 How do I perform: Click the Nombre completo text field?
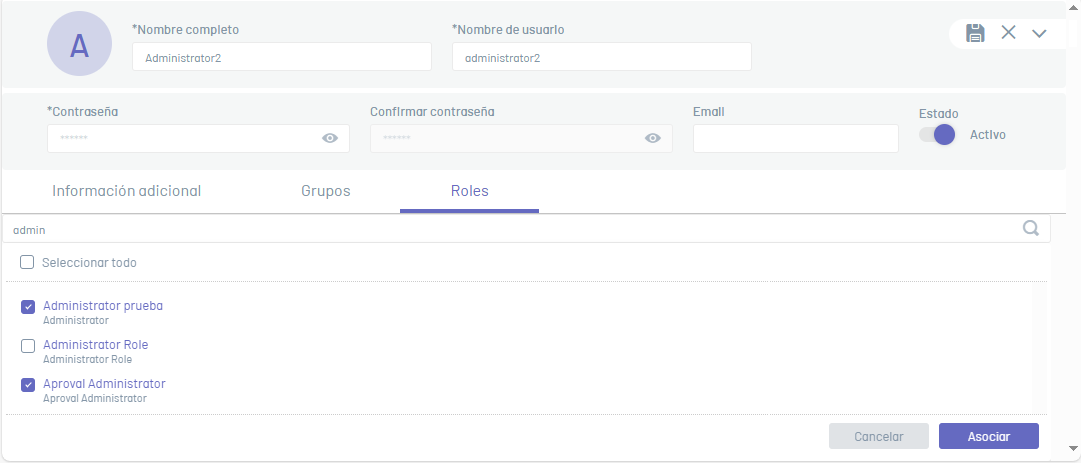282,57
